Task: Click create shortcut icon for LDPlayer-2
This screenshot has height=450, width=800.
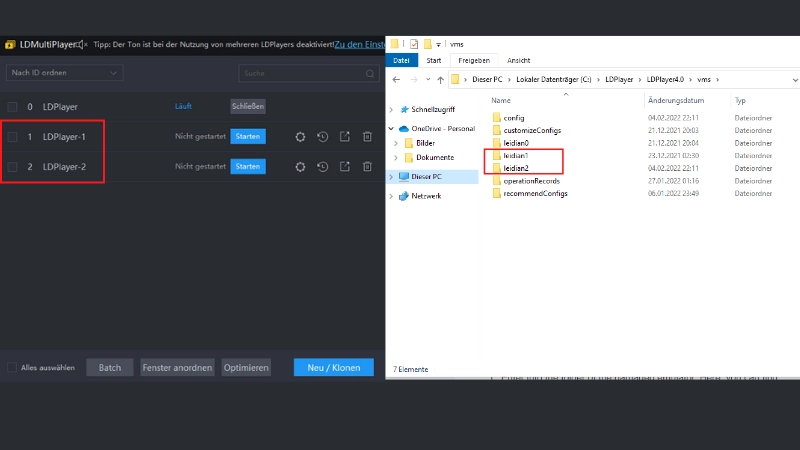Action: pos(345,167)
